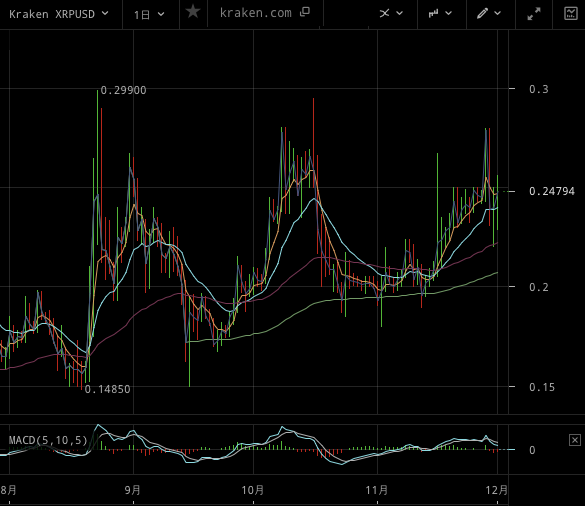Close the MACD indicator panel
585x506 pixels.
pos(575,440)
